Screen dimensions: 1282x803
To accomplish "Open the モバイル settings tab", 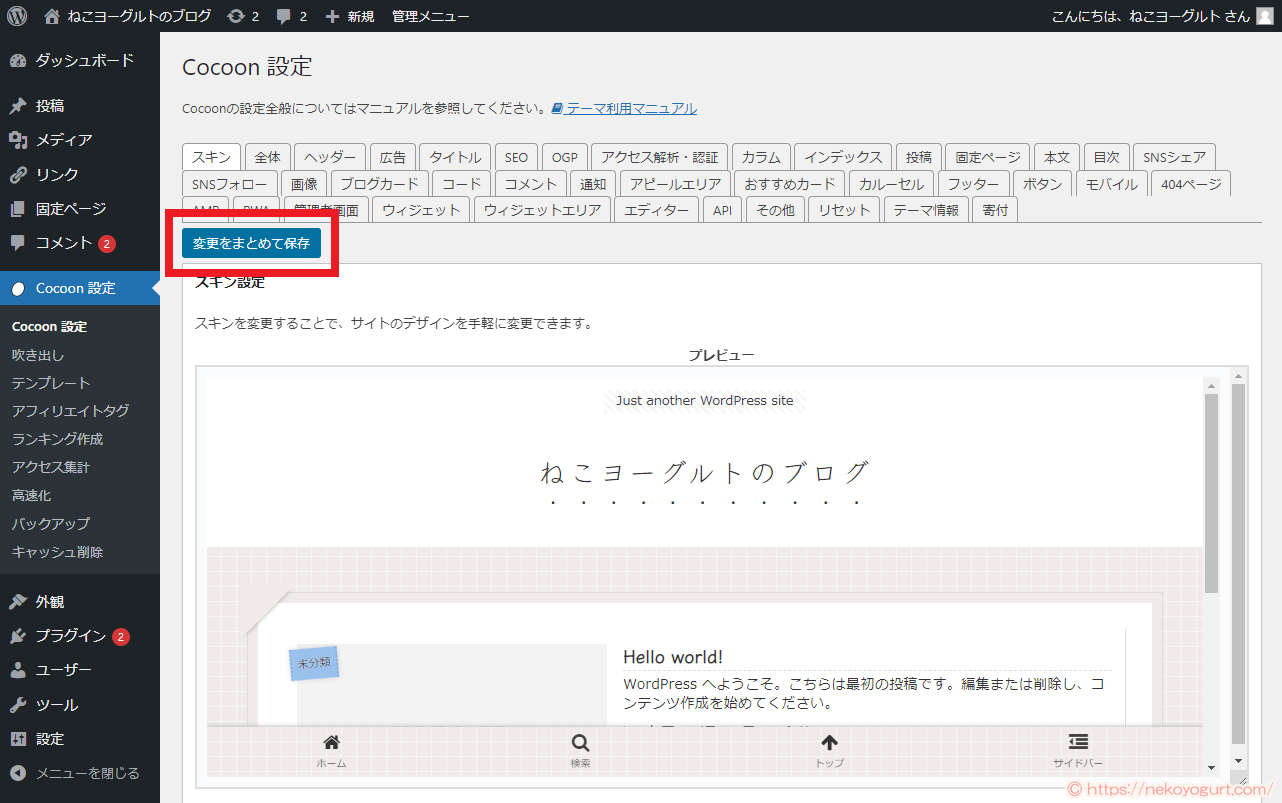I will pyautogui.click(x=1111, y=183).
